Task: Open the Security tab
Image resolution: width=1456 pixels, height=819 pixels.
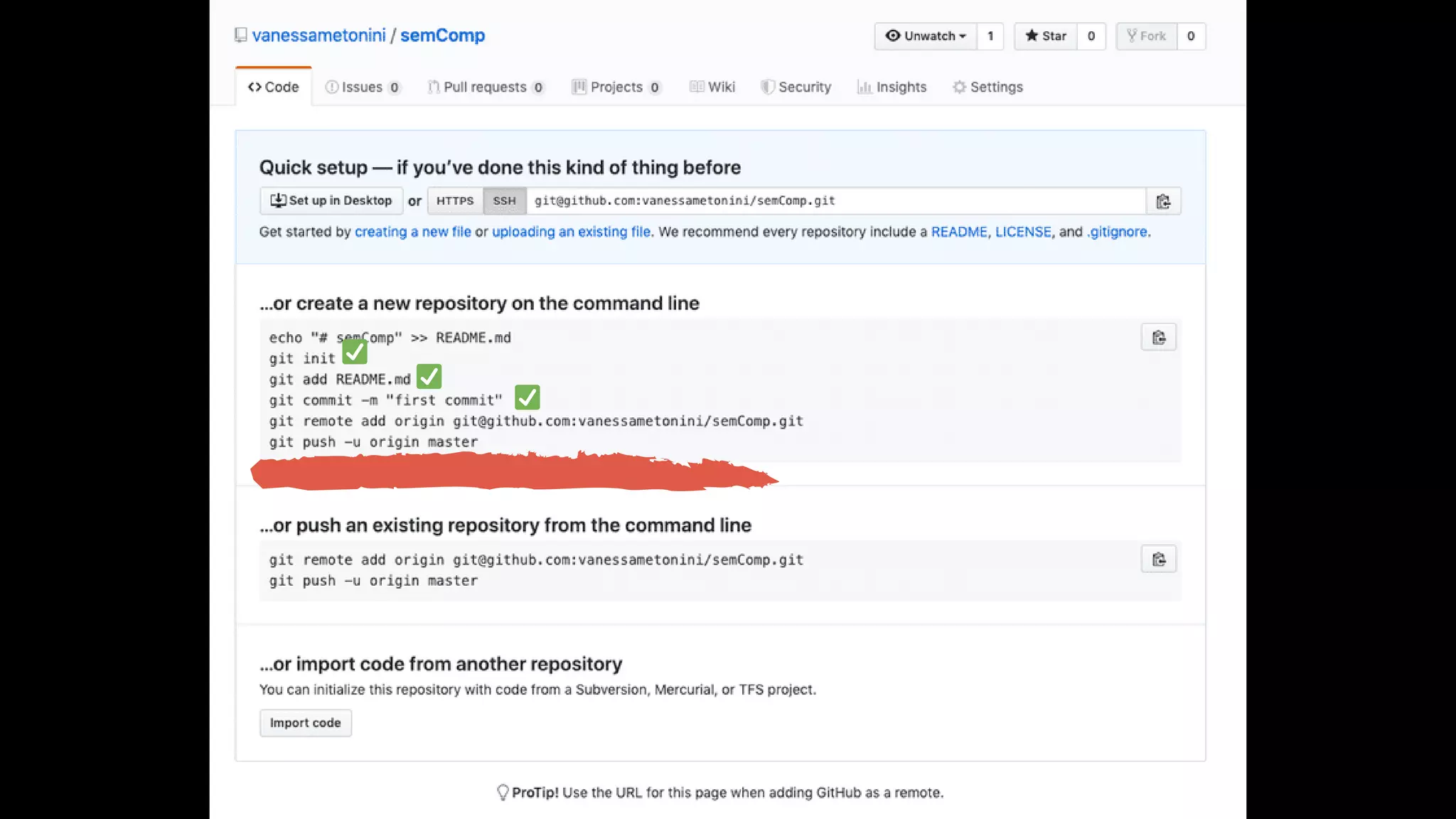Action: pos(796,87)
